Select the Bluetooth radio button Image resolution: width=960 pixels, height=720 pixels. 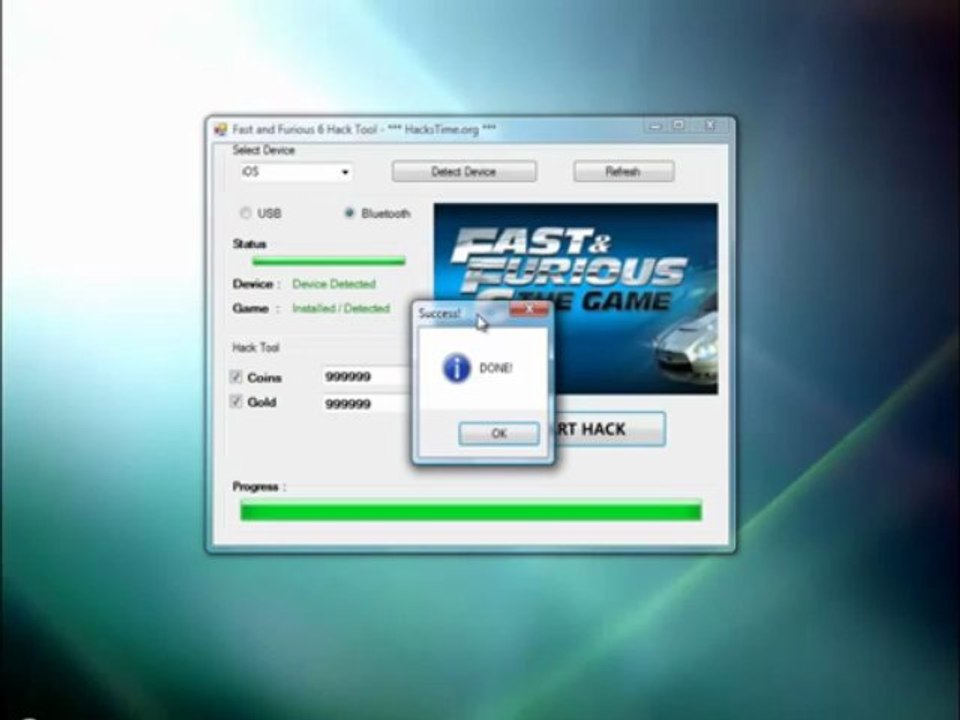point(349,213)
